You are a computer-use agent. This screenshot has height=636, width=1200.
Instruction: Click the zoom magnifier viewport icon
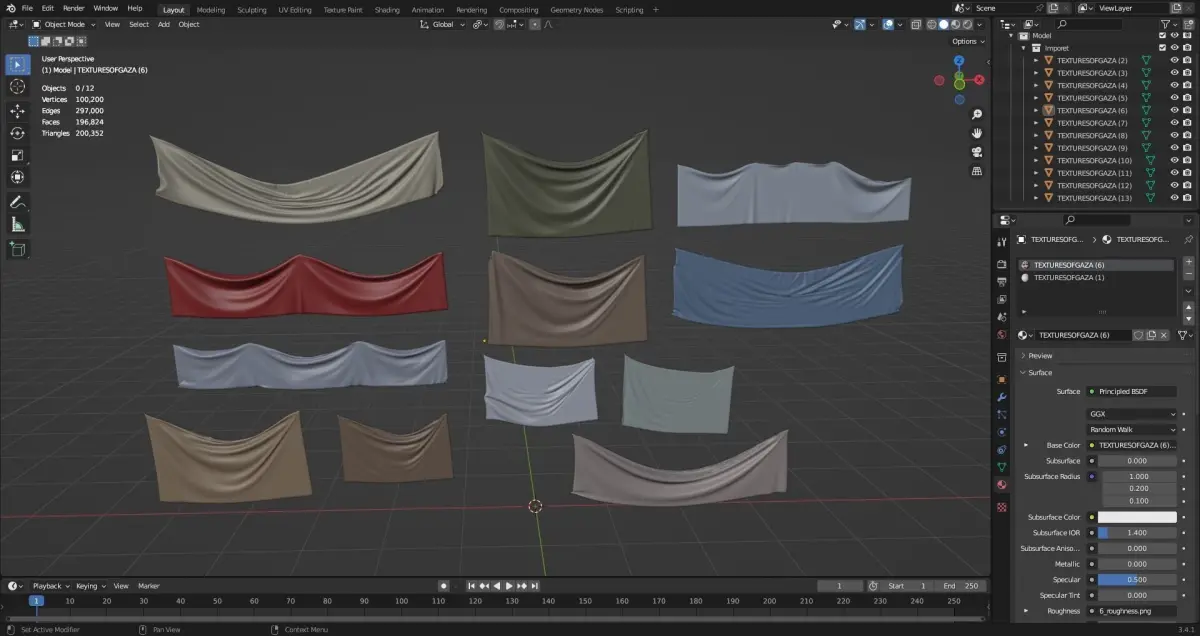point(976,114)
